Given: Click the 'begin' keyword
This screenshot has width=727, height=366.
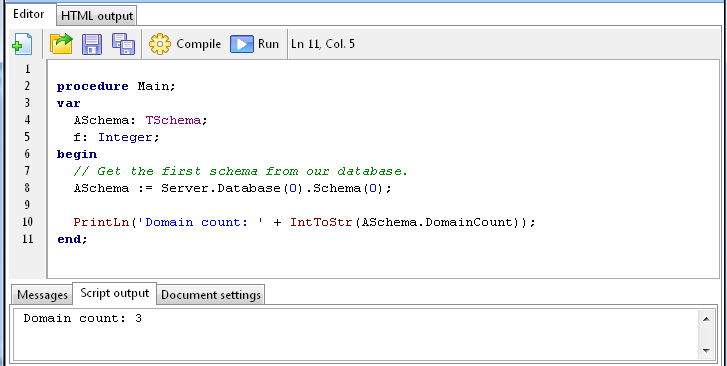Looking at the screenshot, I should (x=77, y=154).
